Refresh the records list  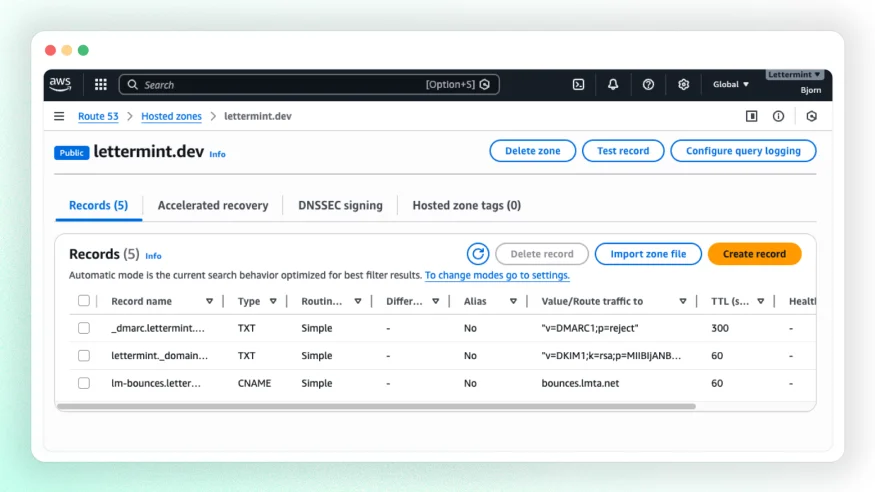[x=478, y=254]
